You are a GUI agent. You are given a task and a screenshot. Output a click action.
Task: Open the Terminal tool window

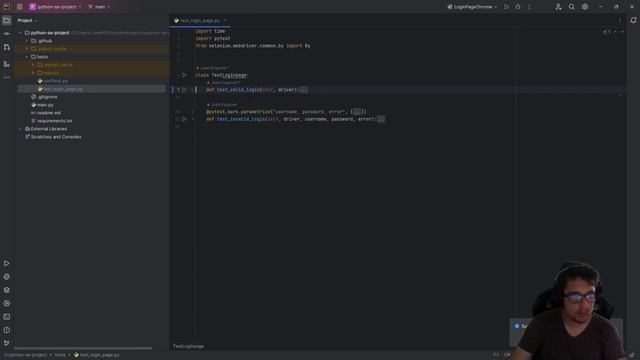click(7, 317)
